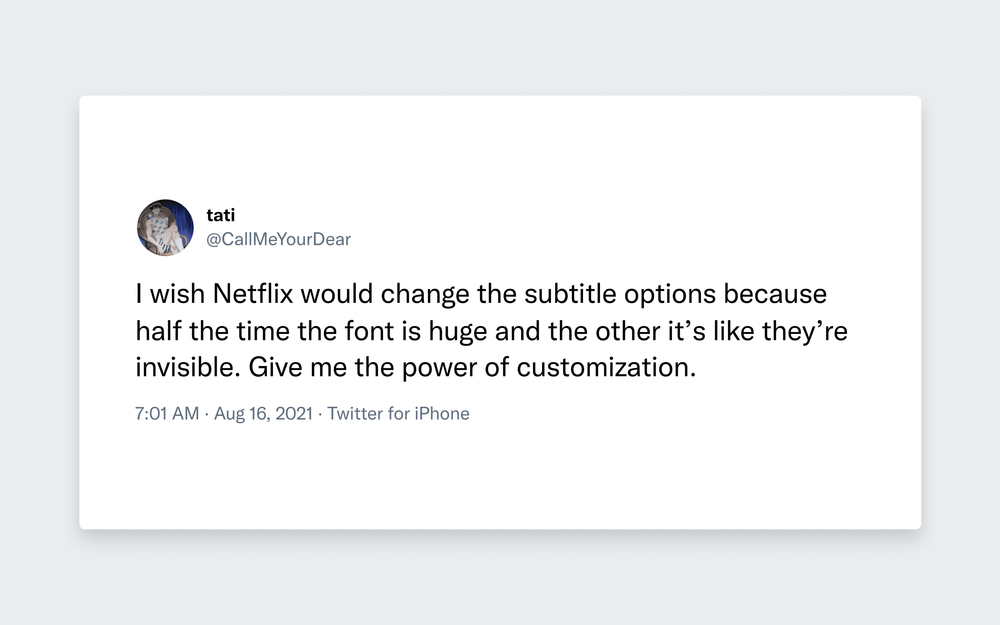1000x625 pixels.
Task: Click the display name tati
Action: tap(221, 215)
